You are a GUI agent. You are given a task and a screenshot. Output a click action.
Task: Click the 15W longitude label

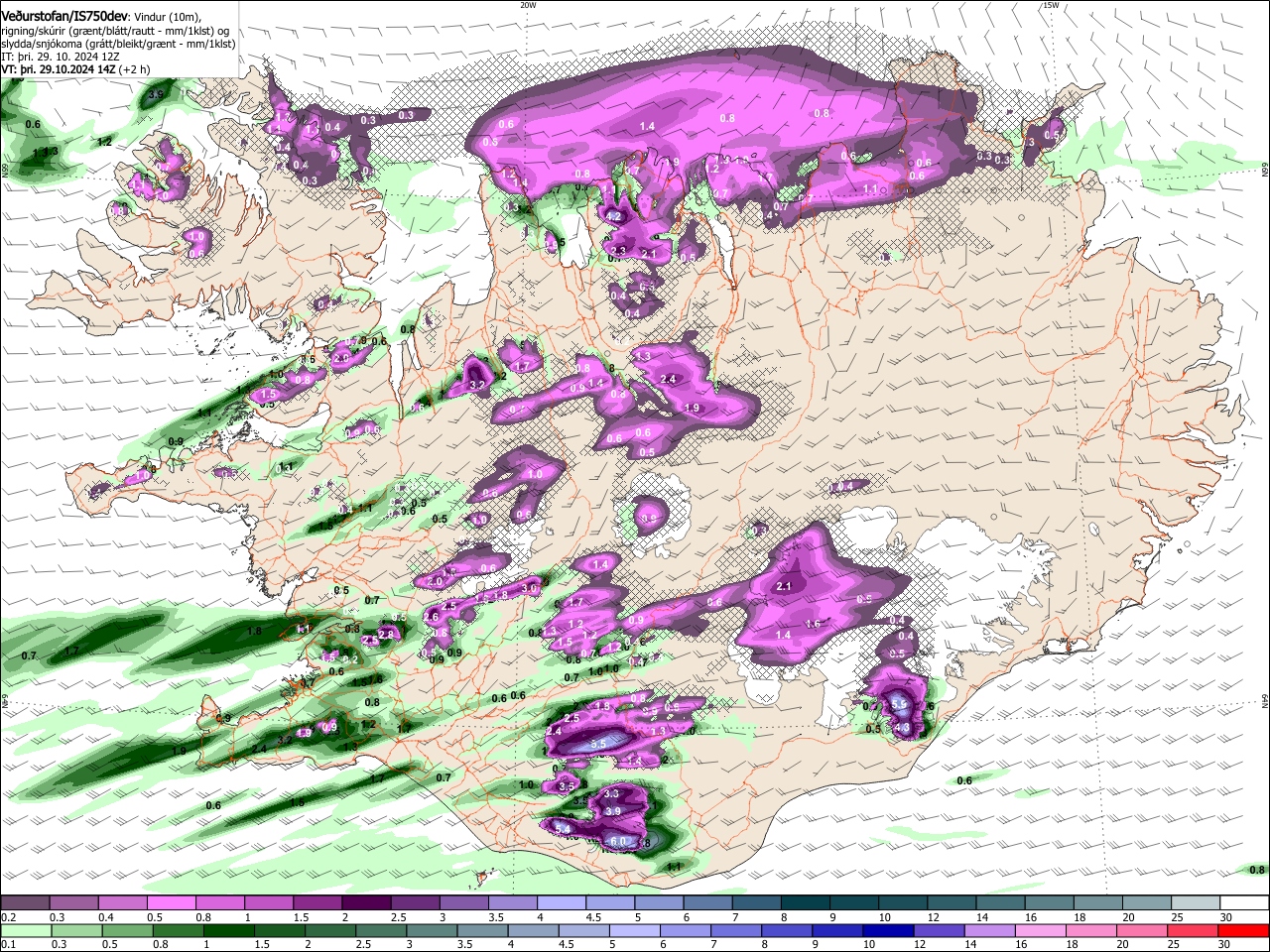(1051, 5)
